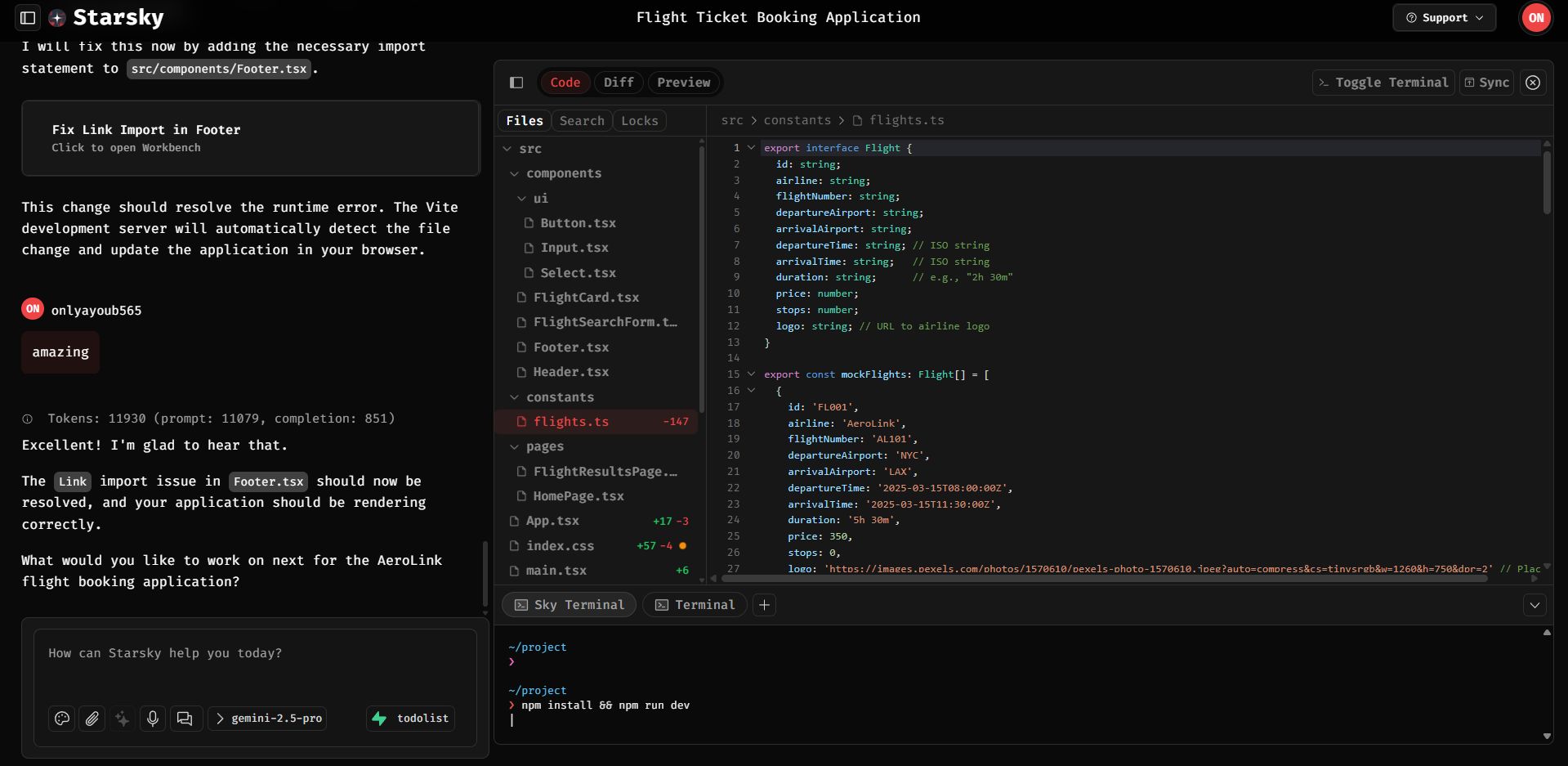This screenshot has width=1568, height=766.
Task: Click the Toggle Terminal button
Action: pyautogui.click(x=1383, y=83)
